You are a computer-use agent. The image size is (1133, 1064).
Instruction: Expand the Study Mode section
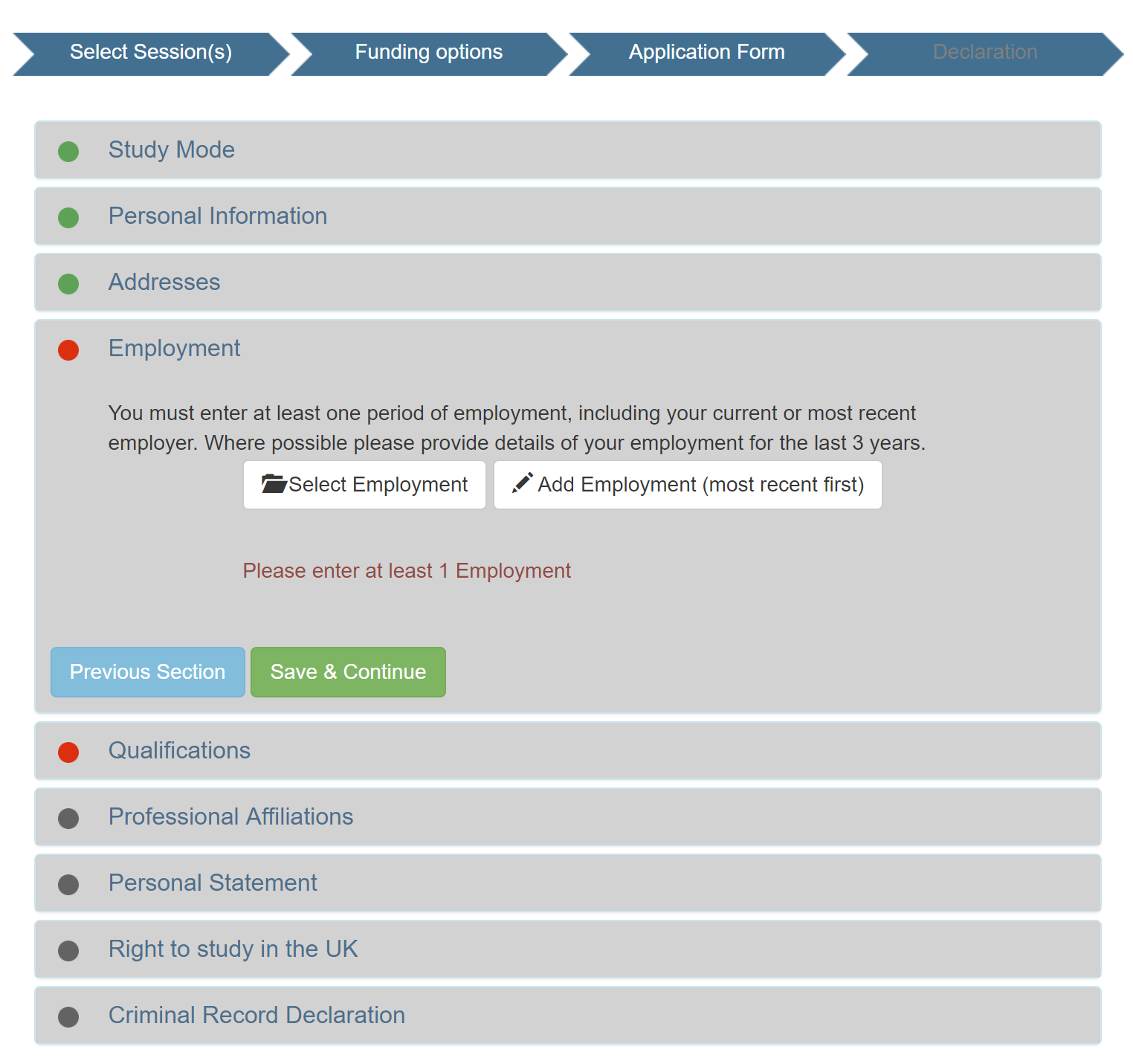click(x=172, y=150)
